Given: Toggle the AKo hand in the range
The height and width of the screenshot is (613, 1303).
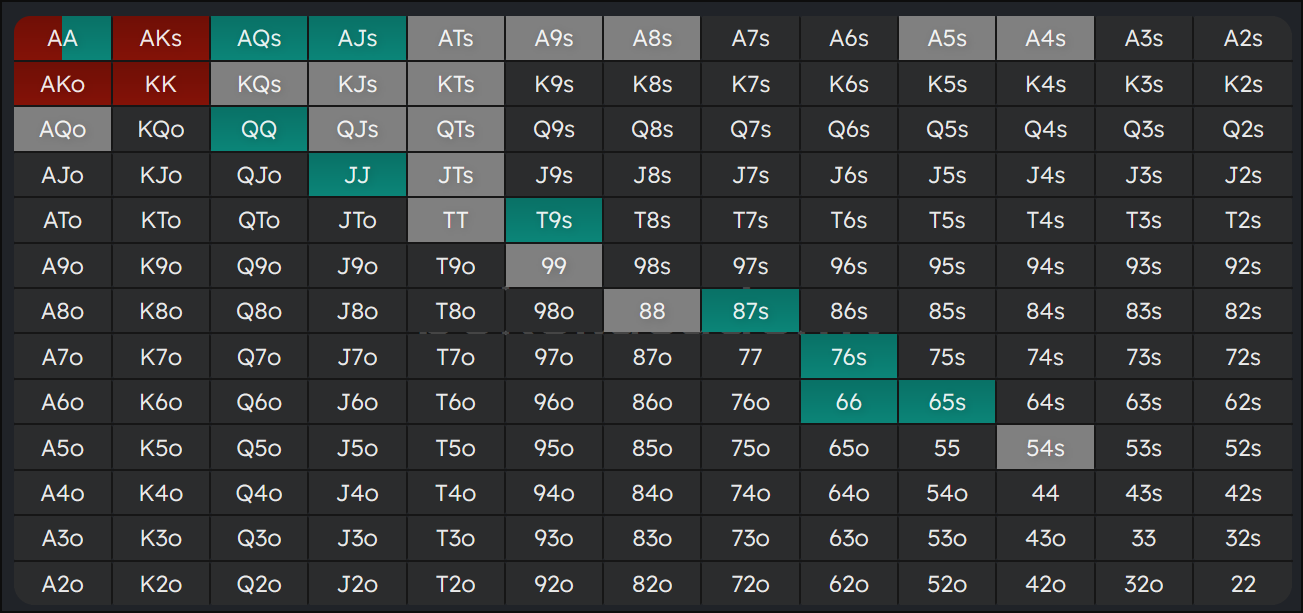Looking at the screenshot, I should tap(62, 84).
